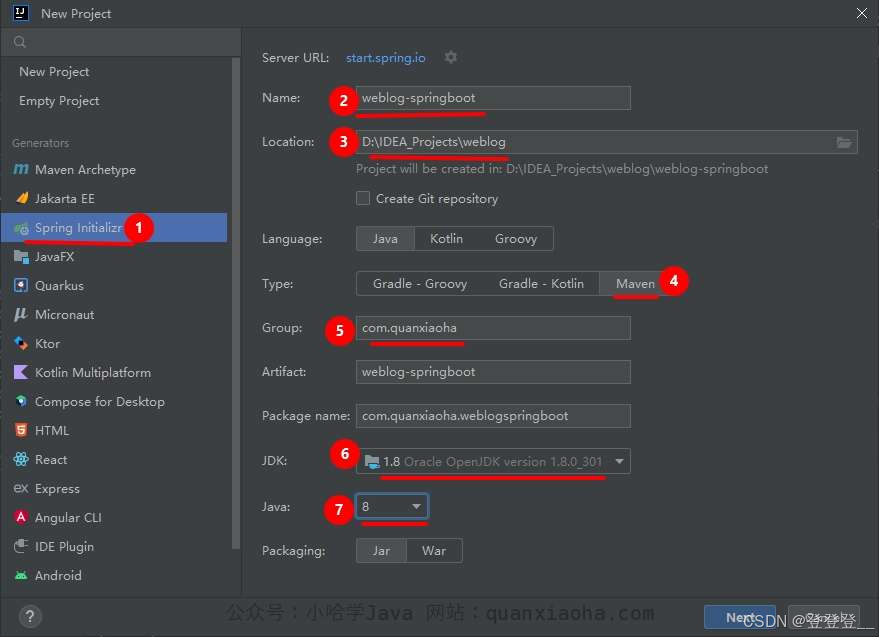879x637 pixels.
Task: Open help with question mark icon
Action: (x=30, y=616)
